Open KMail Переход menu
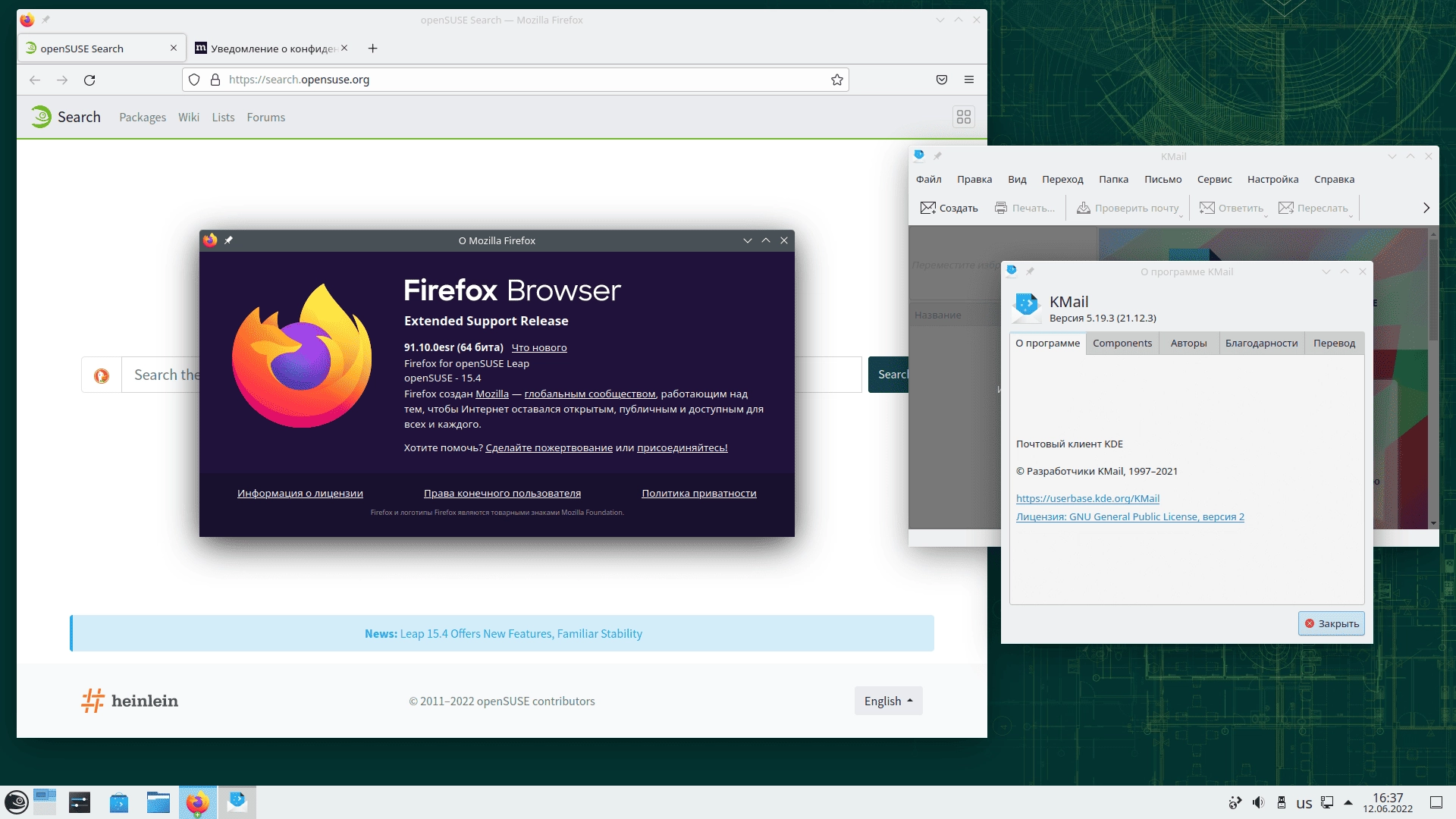This screenshot has width=1456, height=819. click(x=1062, y=180)
